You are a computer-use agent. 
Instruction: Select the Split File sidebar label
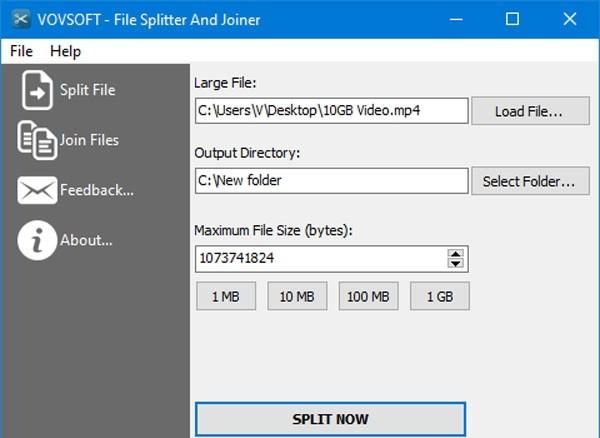(x=88, y=90)
